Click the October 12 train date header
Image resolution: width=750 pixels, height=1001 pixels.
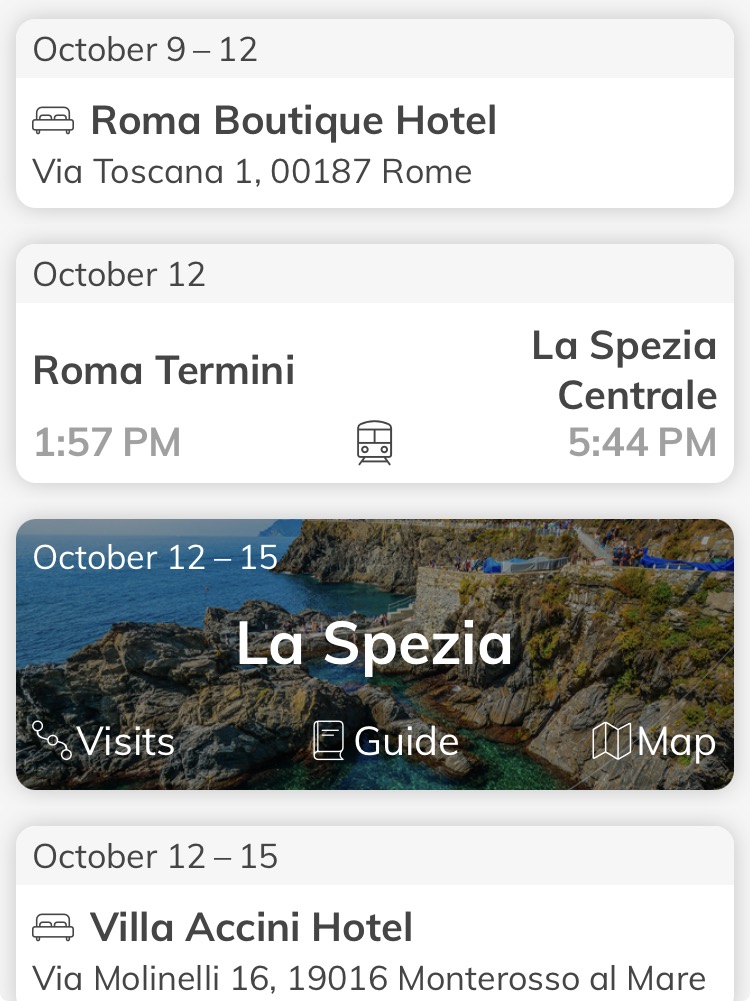click(x=119, y=274)
